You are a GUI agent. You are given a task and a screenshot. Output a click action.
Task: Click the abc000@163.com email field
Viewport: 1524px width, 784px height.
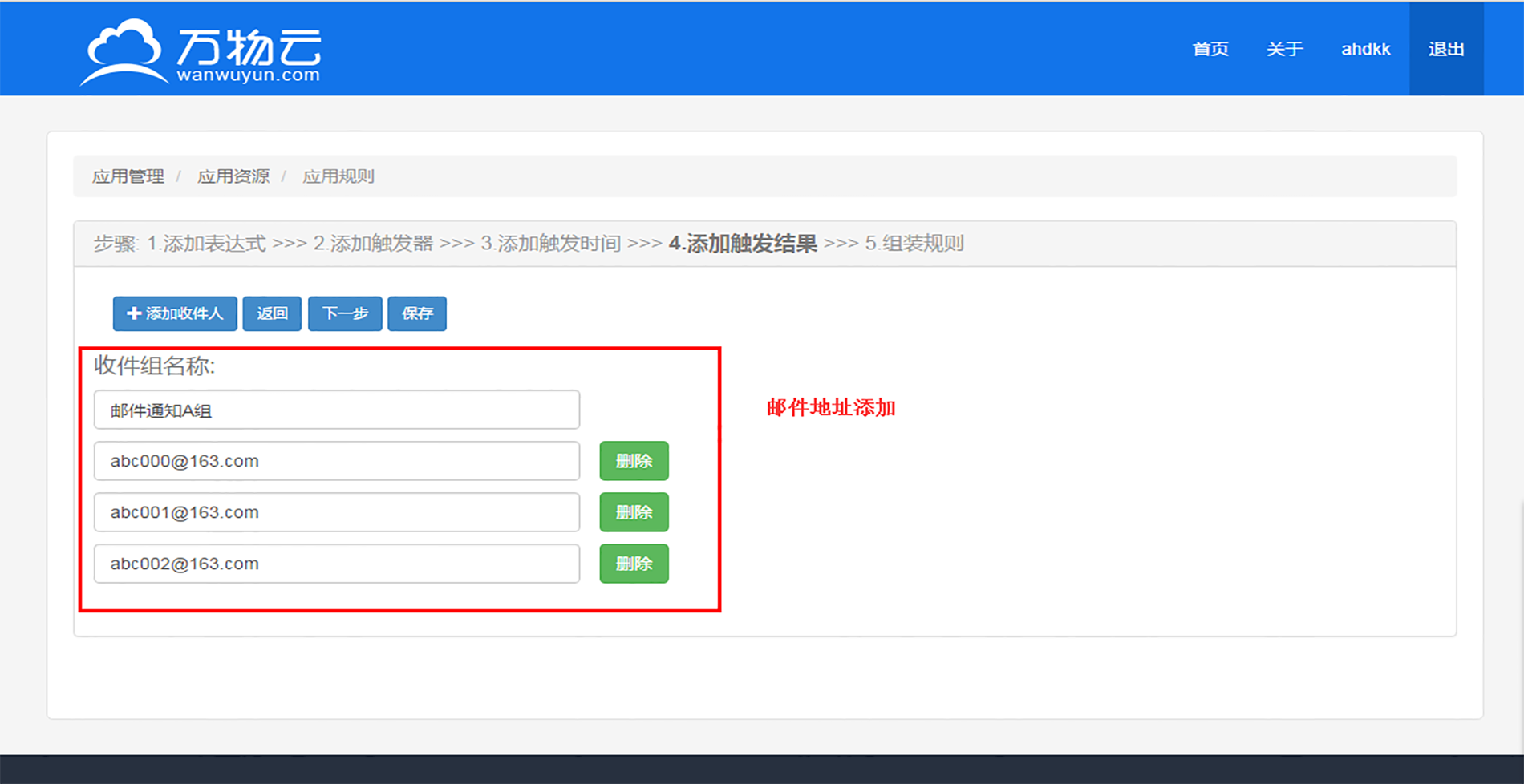337,461
